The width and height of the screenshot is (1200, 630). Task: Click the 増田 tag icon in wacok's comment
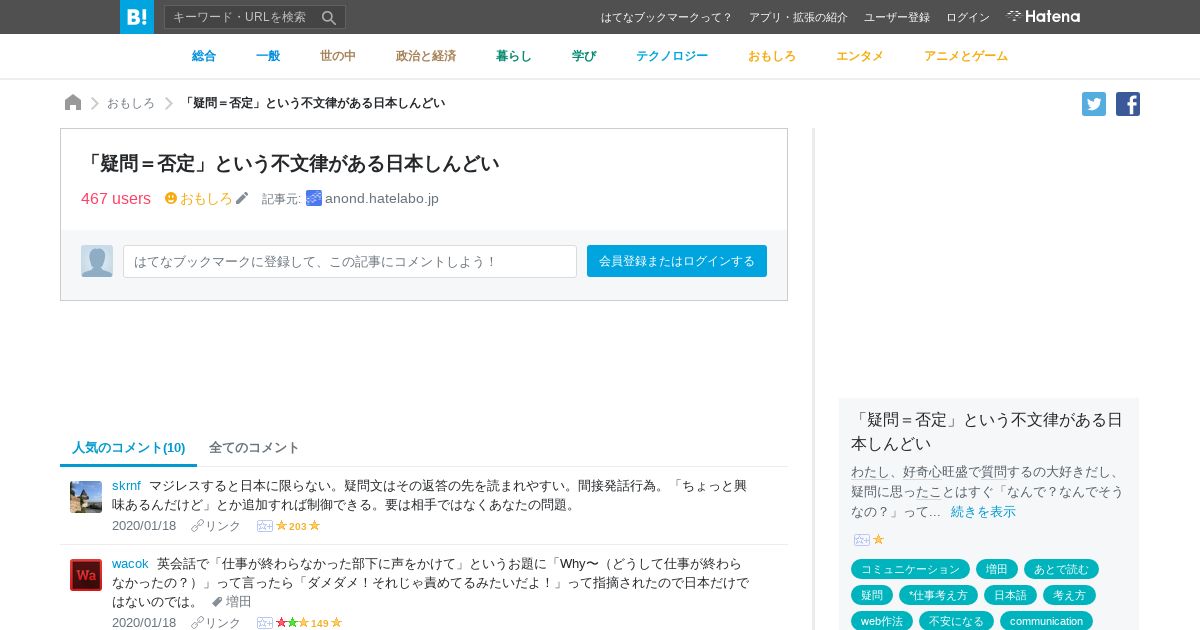pyautogui.click(x=217, y=602)
